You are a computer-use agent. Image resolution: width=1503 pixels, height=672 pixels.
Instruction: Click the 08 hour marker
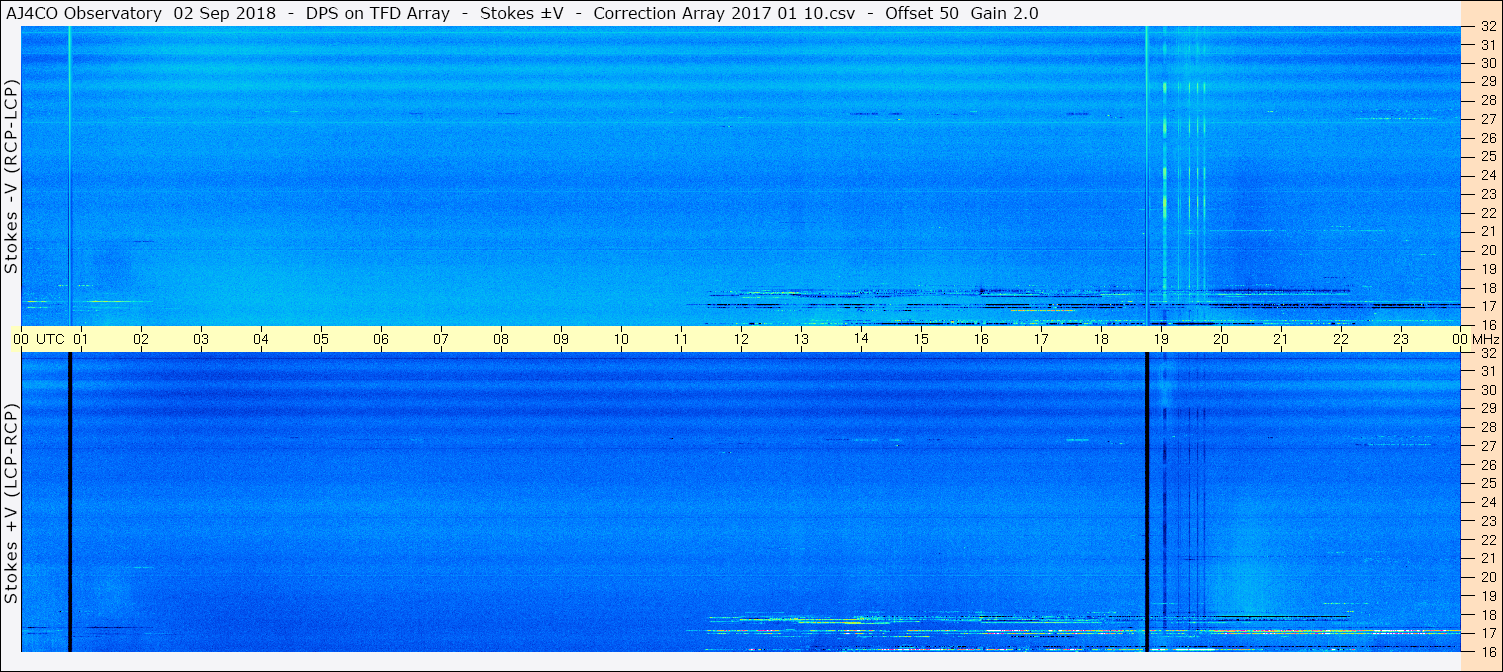click(501, 340)
